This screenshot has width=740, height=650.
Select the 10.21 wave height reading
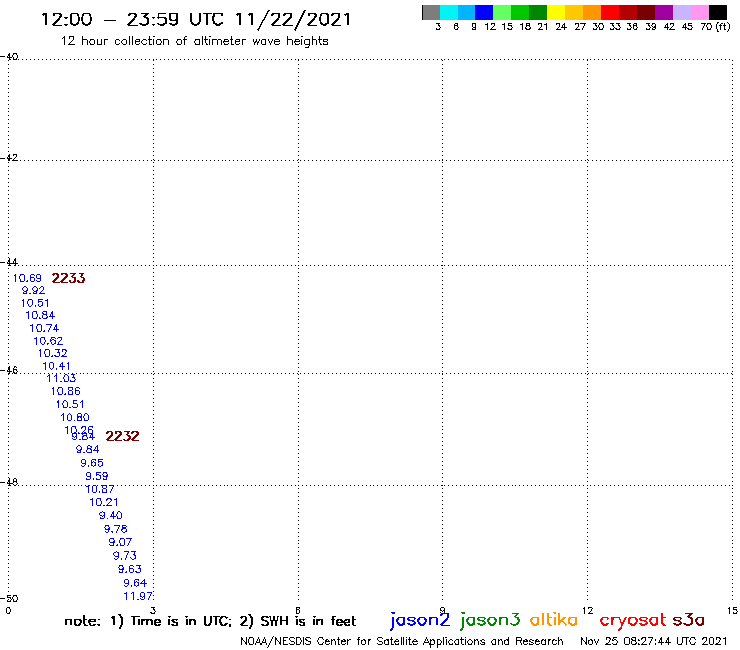pos(104,503)
